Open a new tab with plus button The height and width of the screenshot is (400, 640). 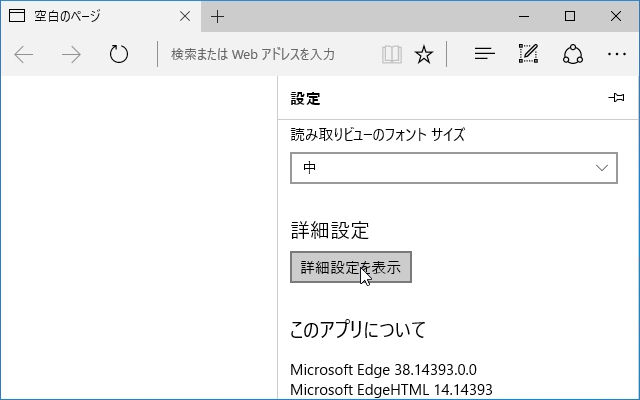tap(217, 17)
